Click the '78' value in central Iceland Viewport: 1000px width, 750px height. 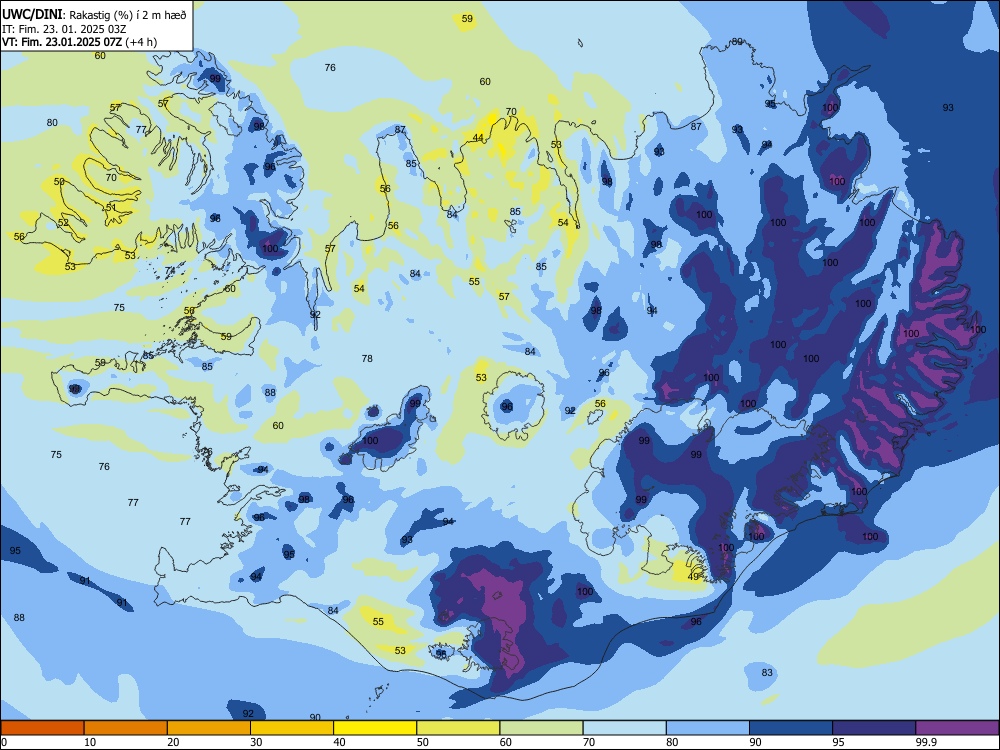click(x=367, y=358)
